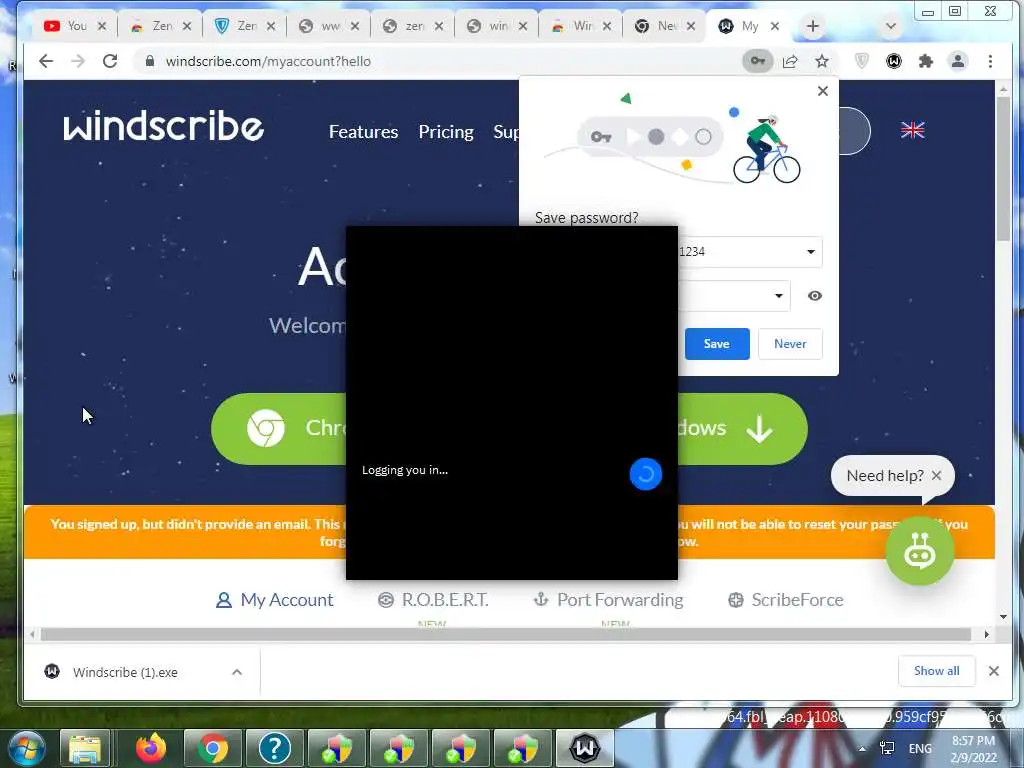Change language via UK flag
This screenshot has width=1024, height=768.
click(912, 130)
